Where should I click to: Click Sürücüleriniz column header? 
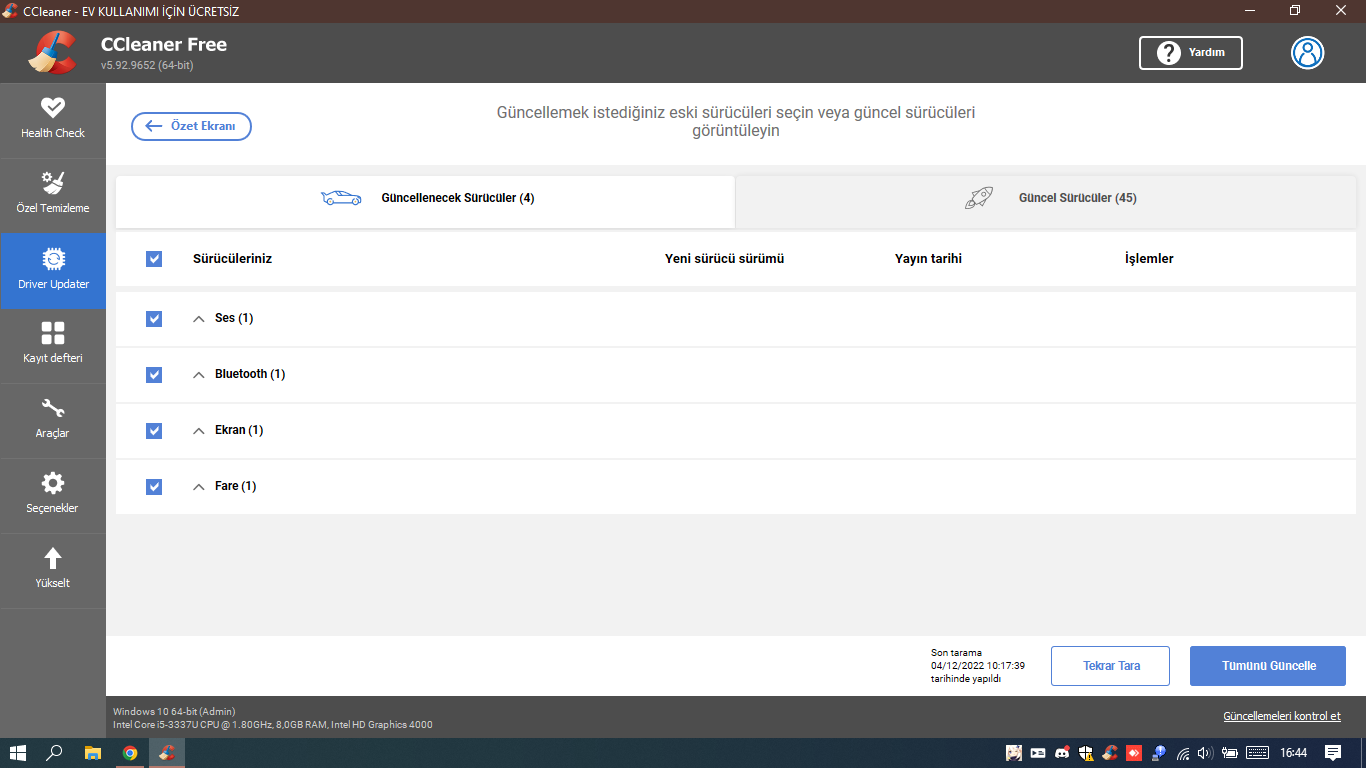click(232, 259)
